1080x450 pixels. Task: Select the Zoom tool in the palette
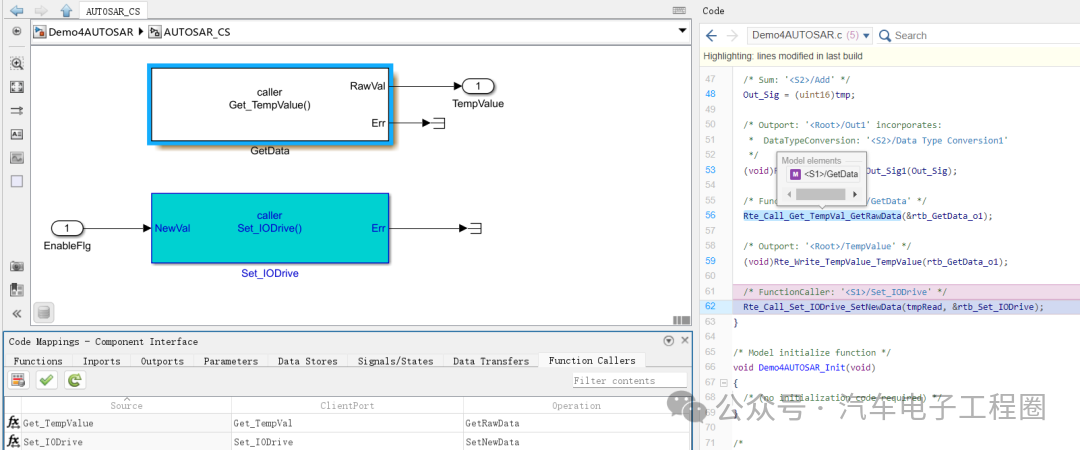click(x=17, y=63)
